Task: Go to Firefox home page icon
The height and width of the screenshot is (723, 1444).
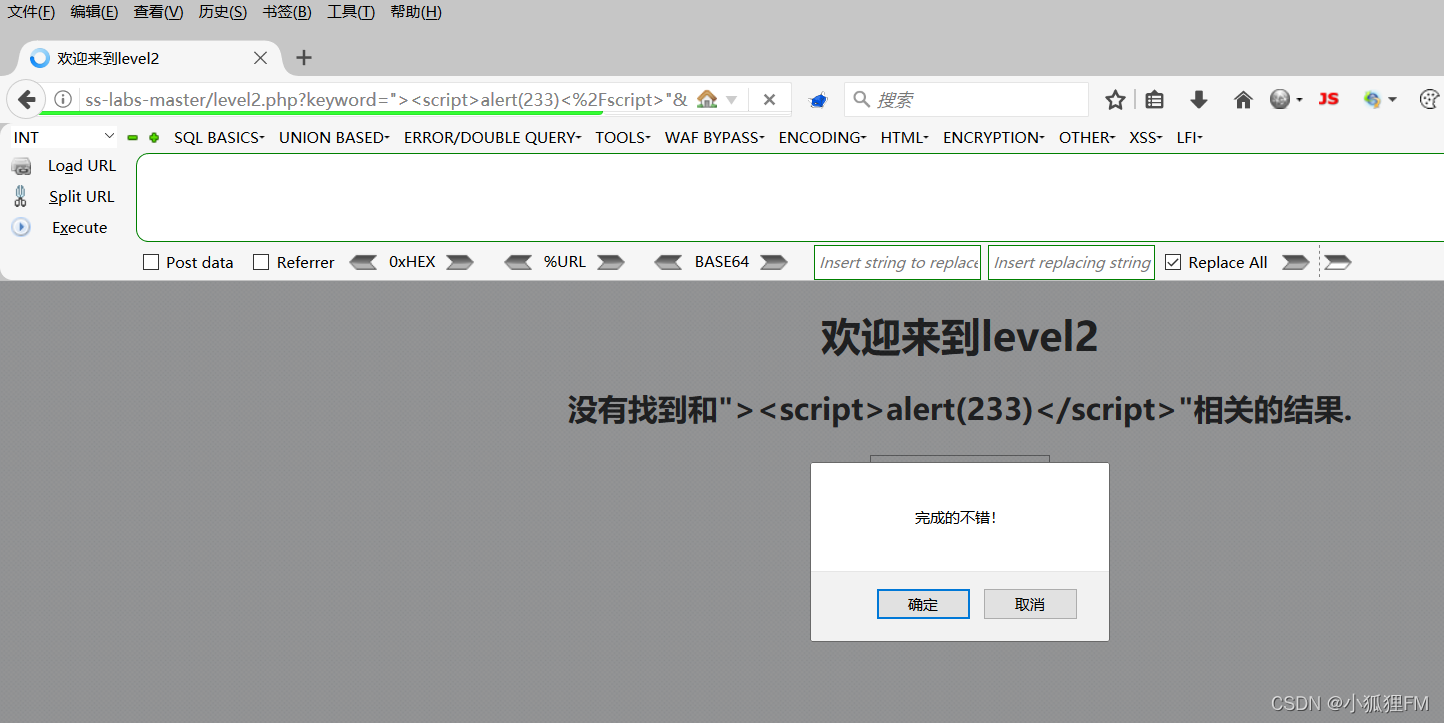Action: (x=1243, y=100)
